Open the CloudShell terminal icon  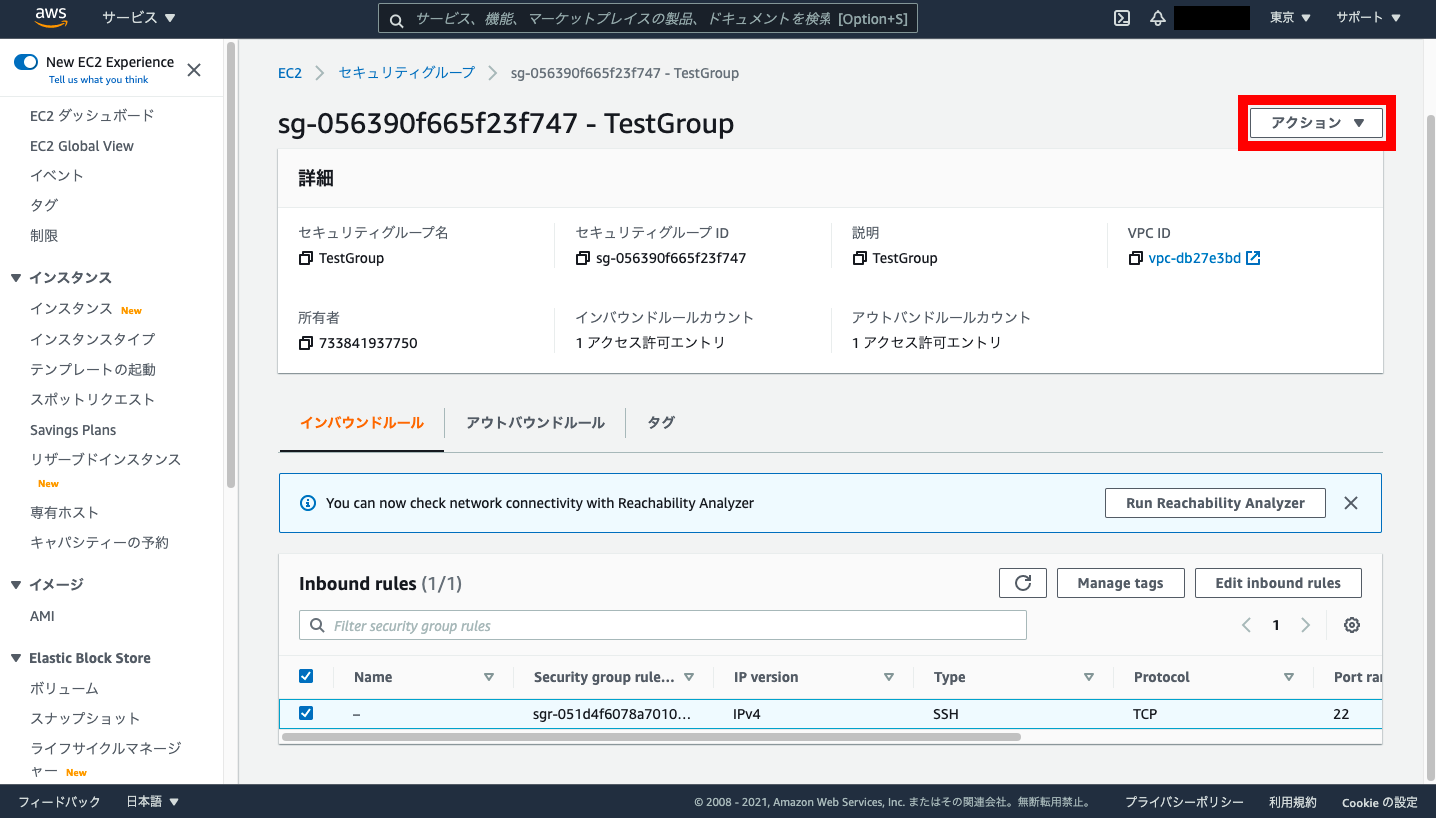[x=1122, y=18]
